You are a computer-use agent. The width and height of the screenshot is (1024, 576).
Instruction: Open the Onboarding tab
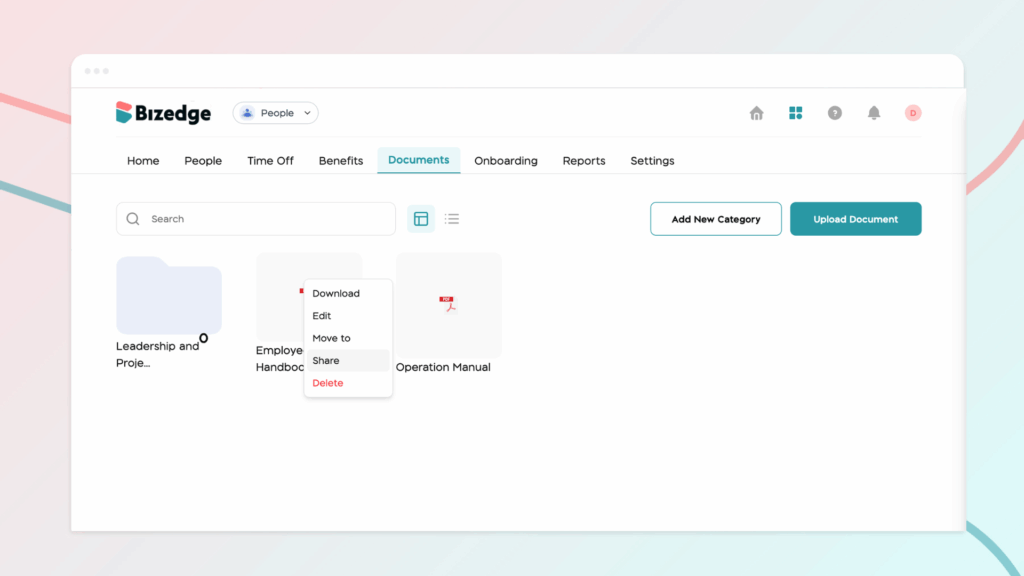tap(505, 161)
